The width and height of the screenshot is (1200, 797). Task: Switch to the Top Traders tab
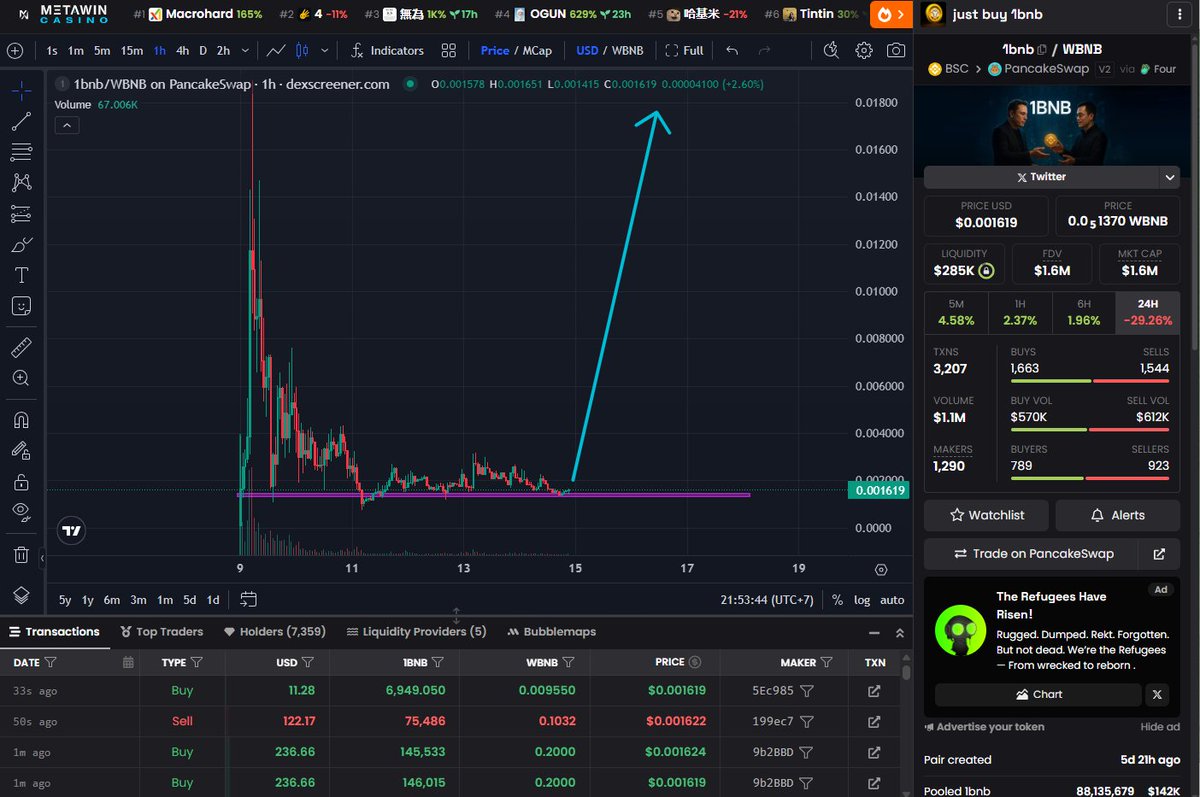[162, 632]
